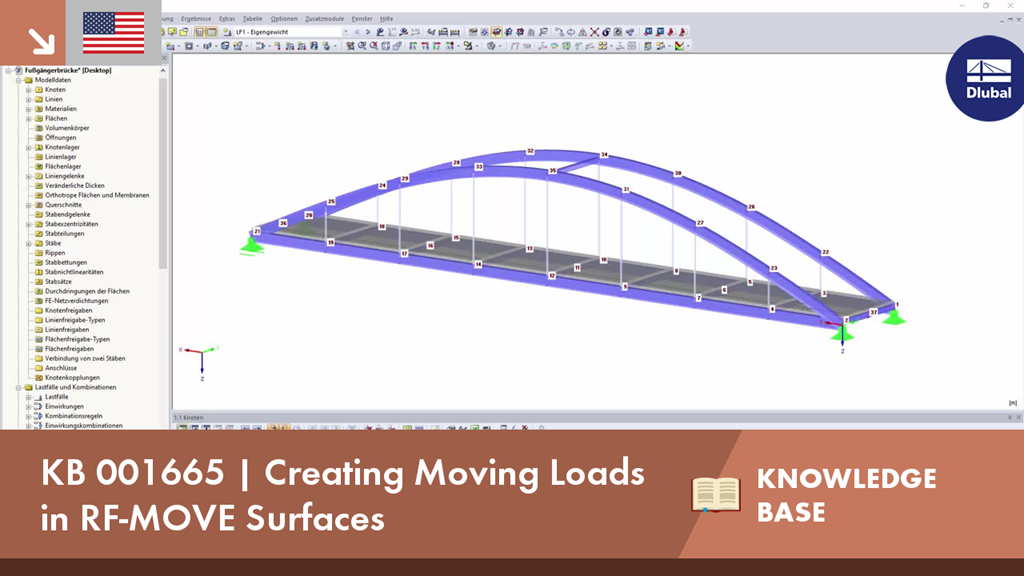Select Knotenfreigaben tree item

(x=68, y=310)
